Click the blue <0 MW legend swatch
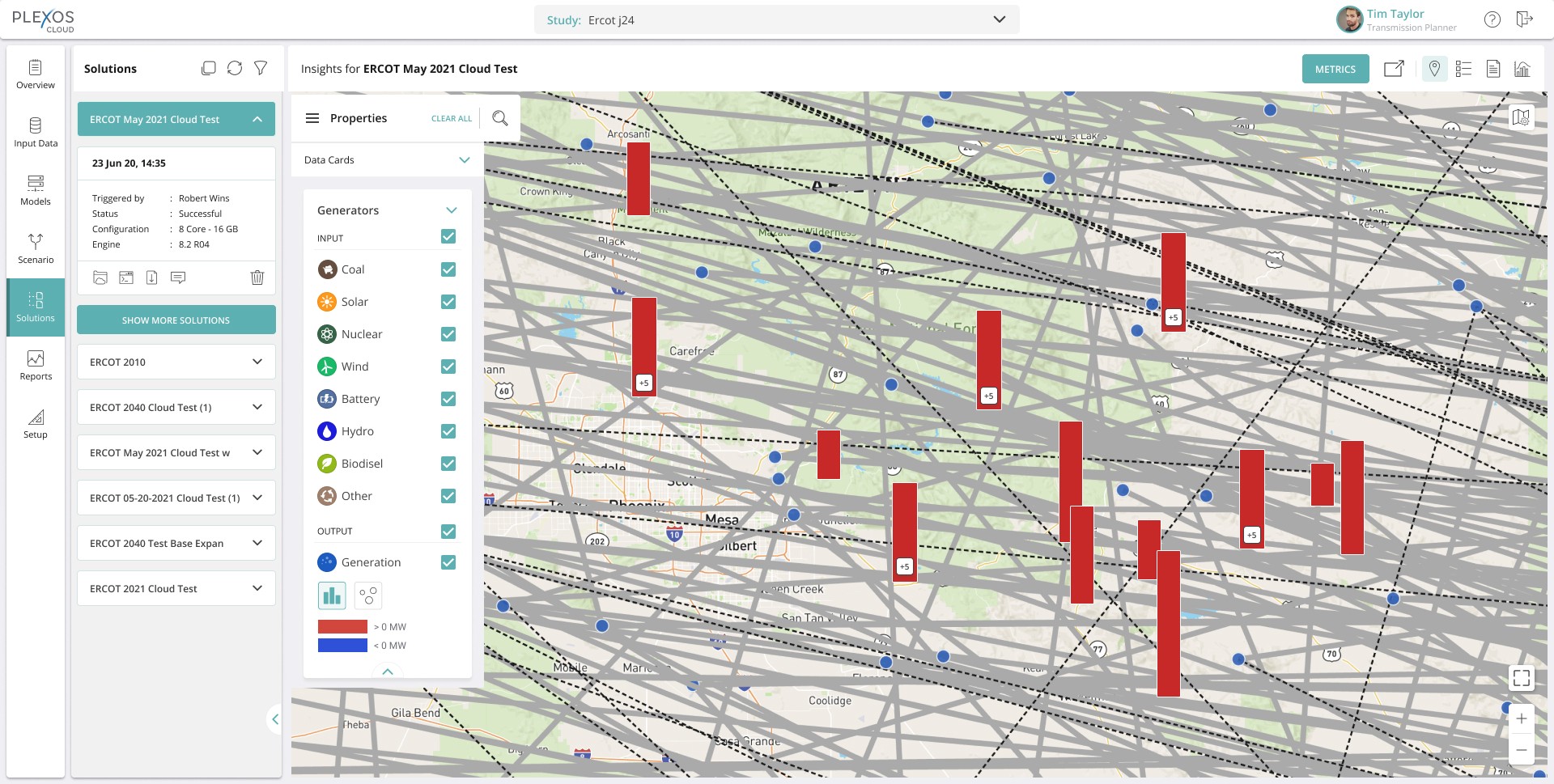1554x784 pixels. pyautogui.click(x=342, y=645)
